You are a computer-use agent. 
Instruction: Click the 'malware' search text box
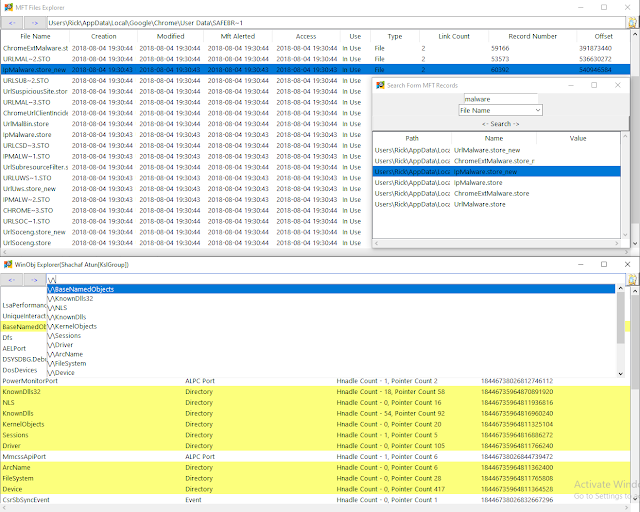pyautogui.click(x=501, y=99)
